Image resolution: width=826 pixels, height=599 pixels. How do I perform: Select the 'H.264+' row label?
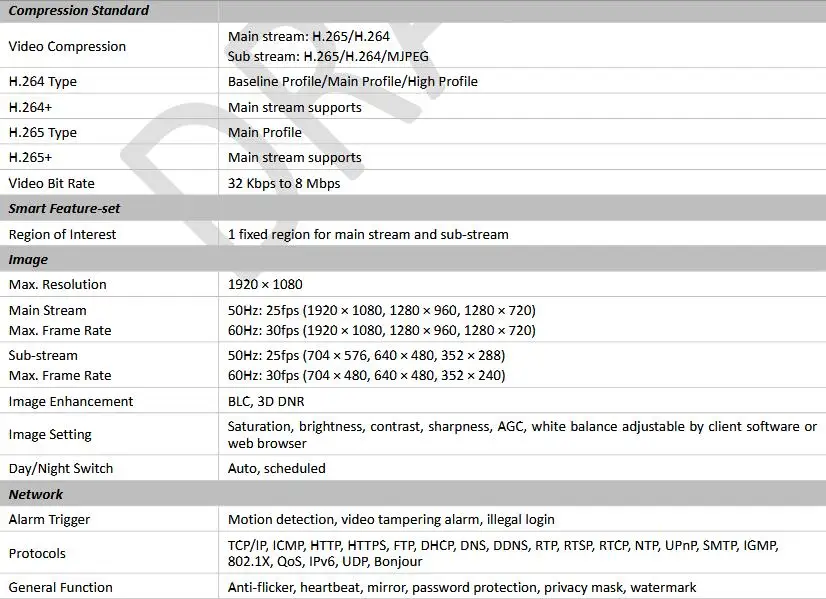pyautogui.click(x=31, y=107)
